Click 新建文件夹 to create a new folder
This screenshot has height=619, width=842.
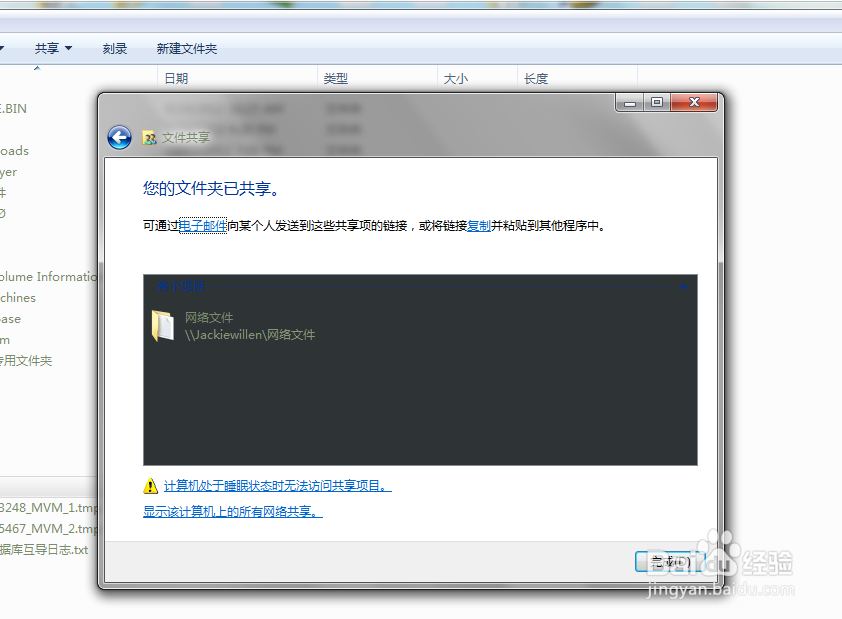click(186, 48)
